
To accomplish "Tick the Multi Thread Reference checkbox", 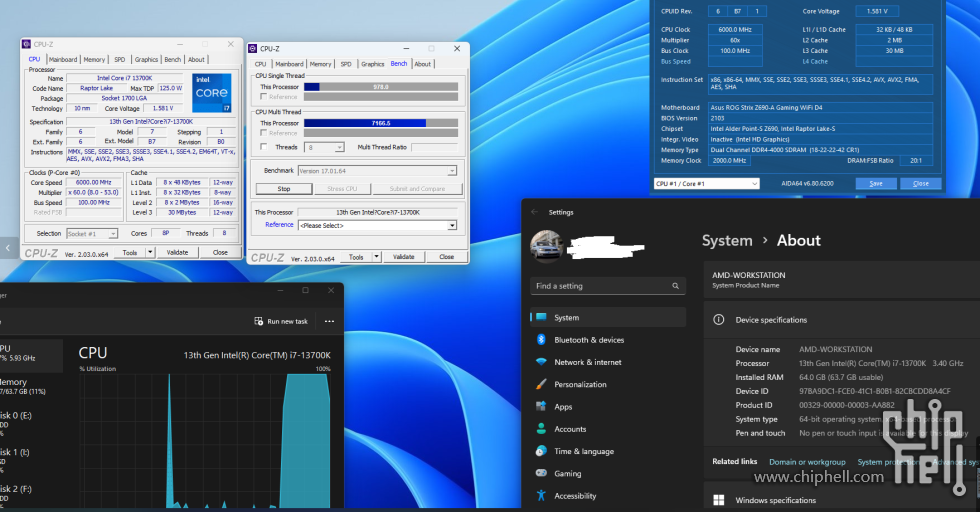I will click(x=263, y=133).
